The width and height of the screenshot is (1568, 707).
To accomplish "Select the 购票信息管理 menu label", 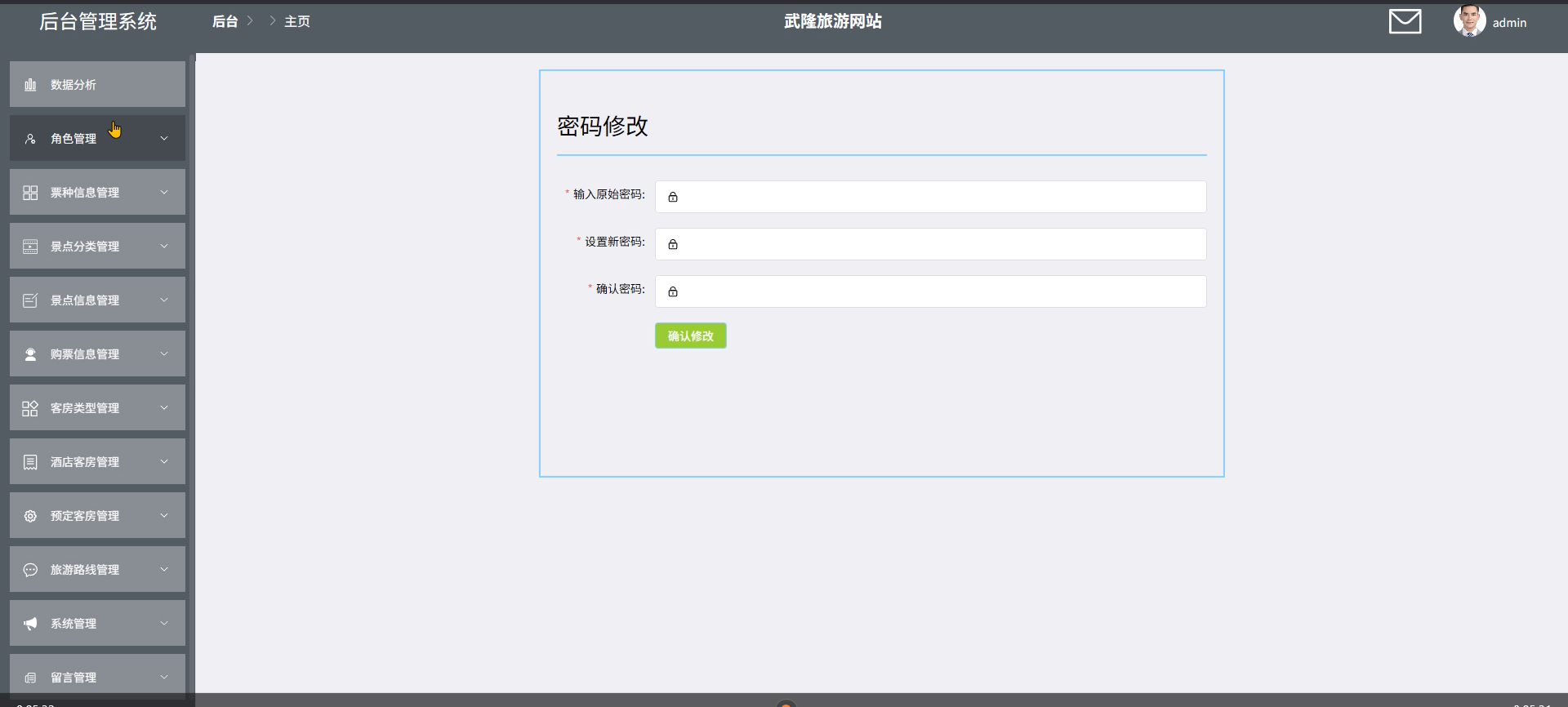I will (85, 354).
